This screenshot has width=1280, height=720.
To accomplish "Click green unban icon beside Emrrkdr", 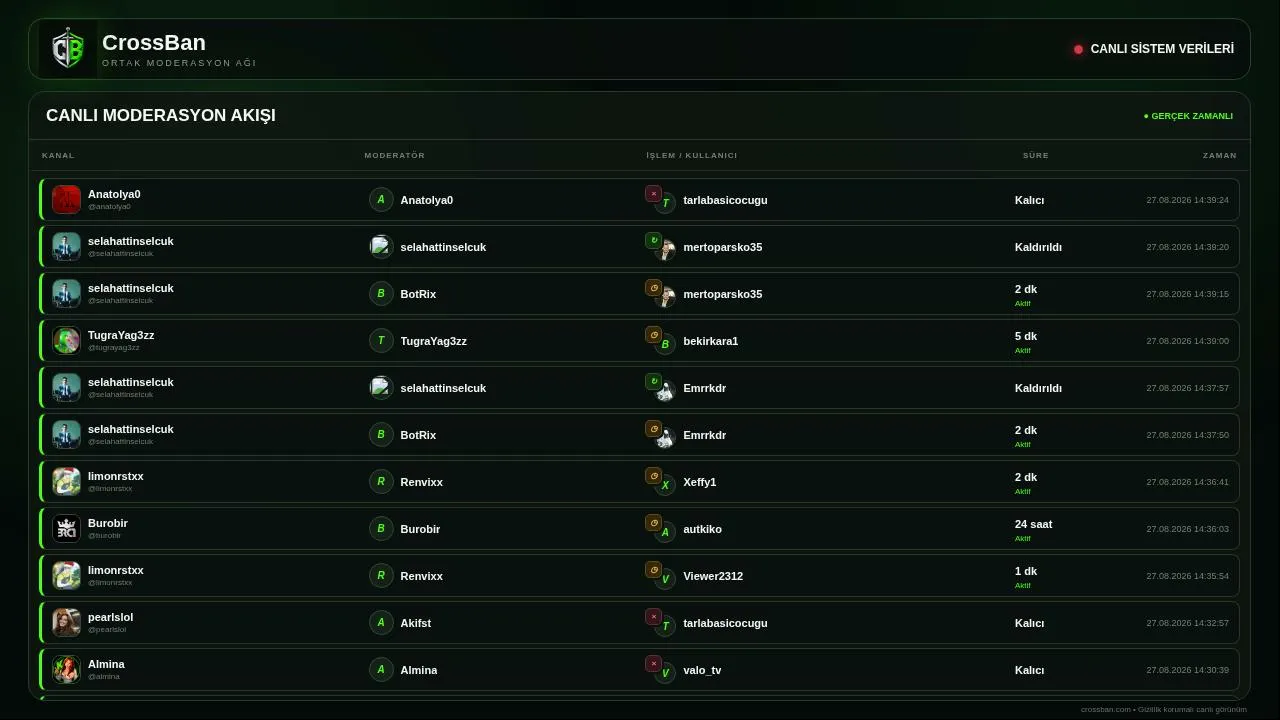I will point(653,381).
